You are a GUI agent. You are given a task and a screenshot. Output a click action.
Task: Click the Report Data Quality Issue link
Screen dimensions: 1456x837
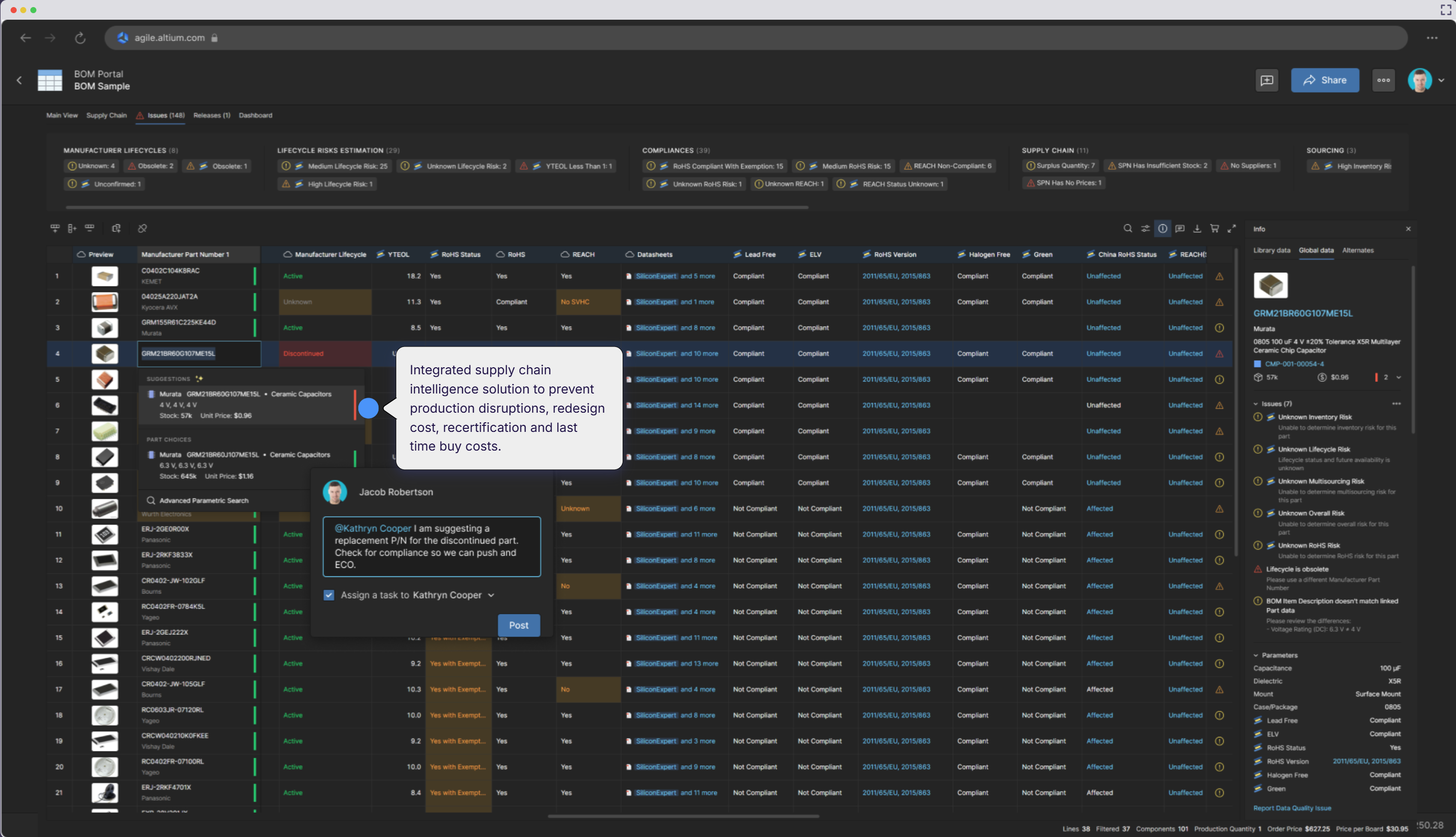[x=1292, y=808]
